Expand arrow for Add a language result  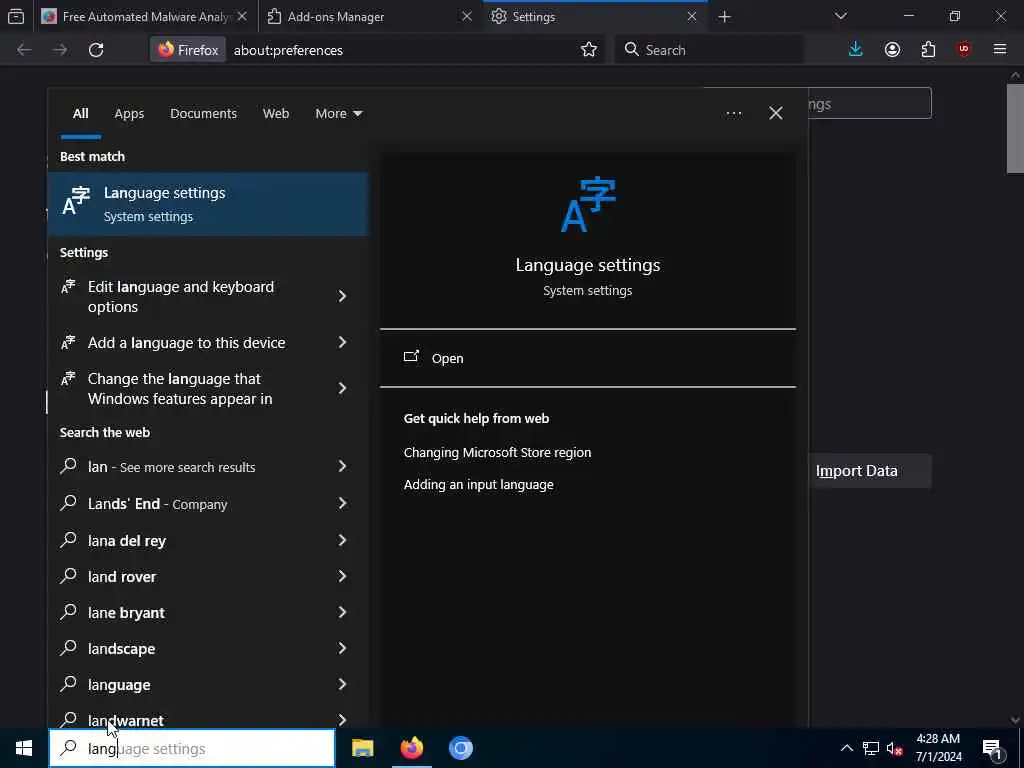(x=342, y=343)
